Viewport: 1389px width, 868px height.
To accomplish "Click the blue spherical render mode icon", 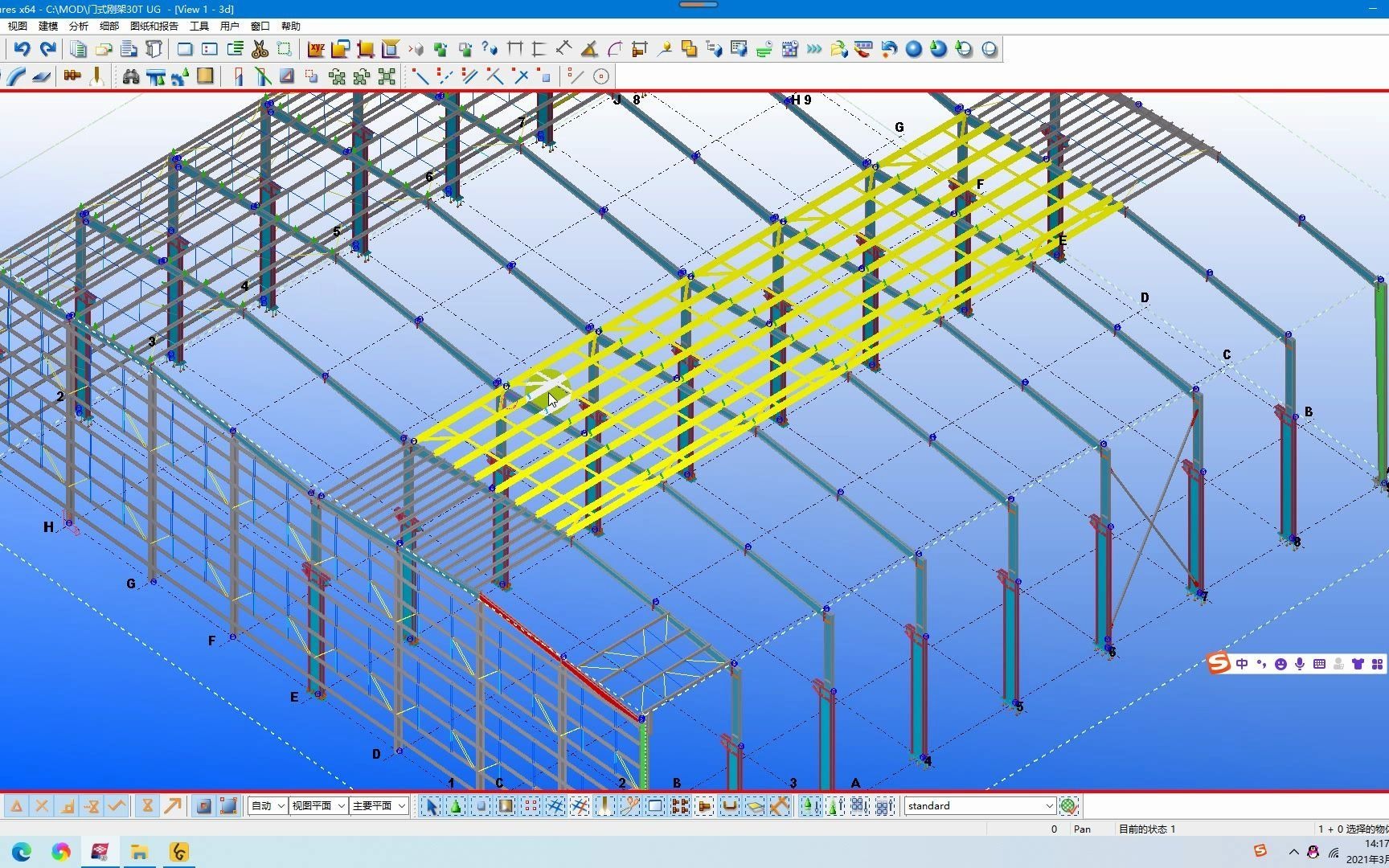I will tap(912, 49).
